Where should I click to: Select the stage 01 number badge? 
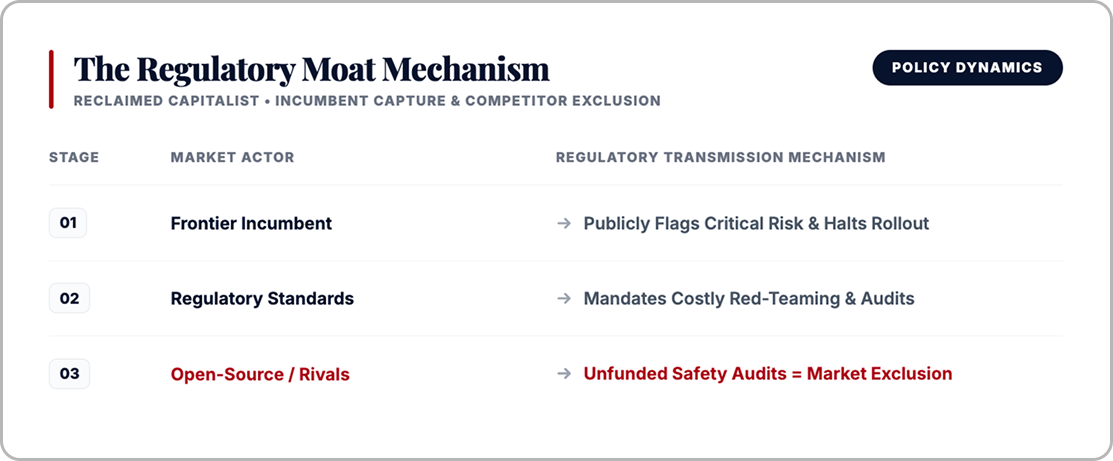coord(67,223)
